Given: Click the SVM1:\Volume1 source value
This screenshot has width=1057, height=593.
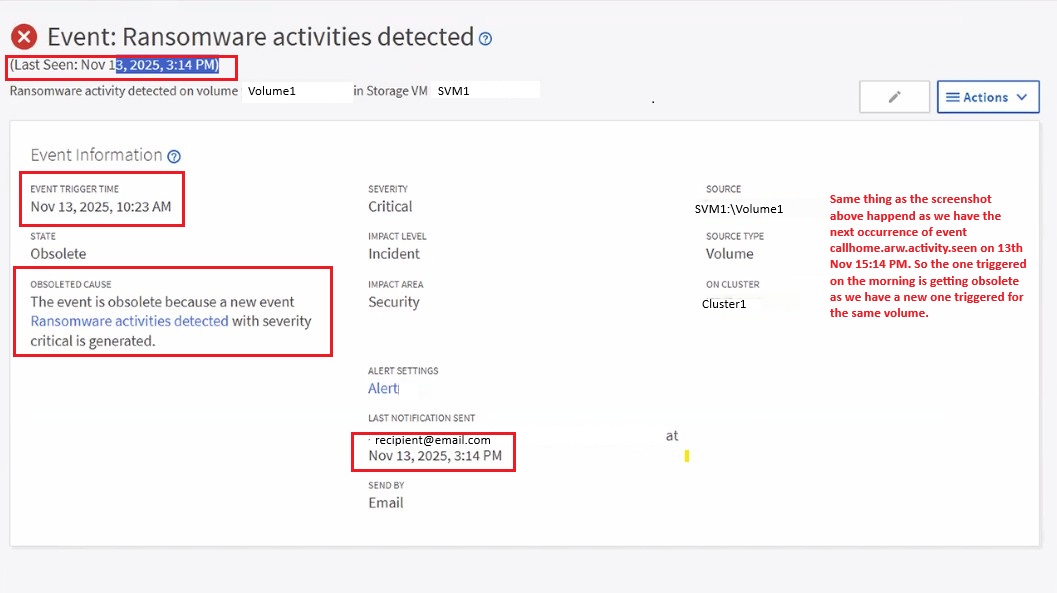Looking at the screenshot, I should [x=738, y=210].
